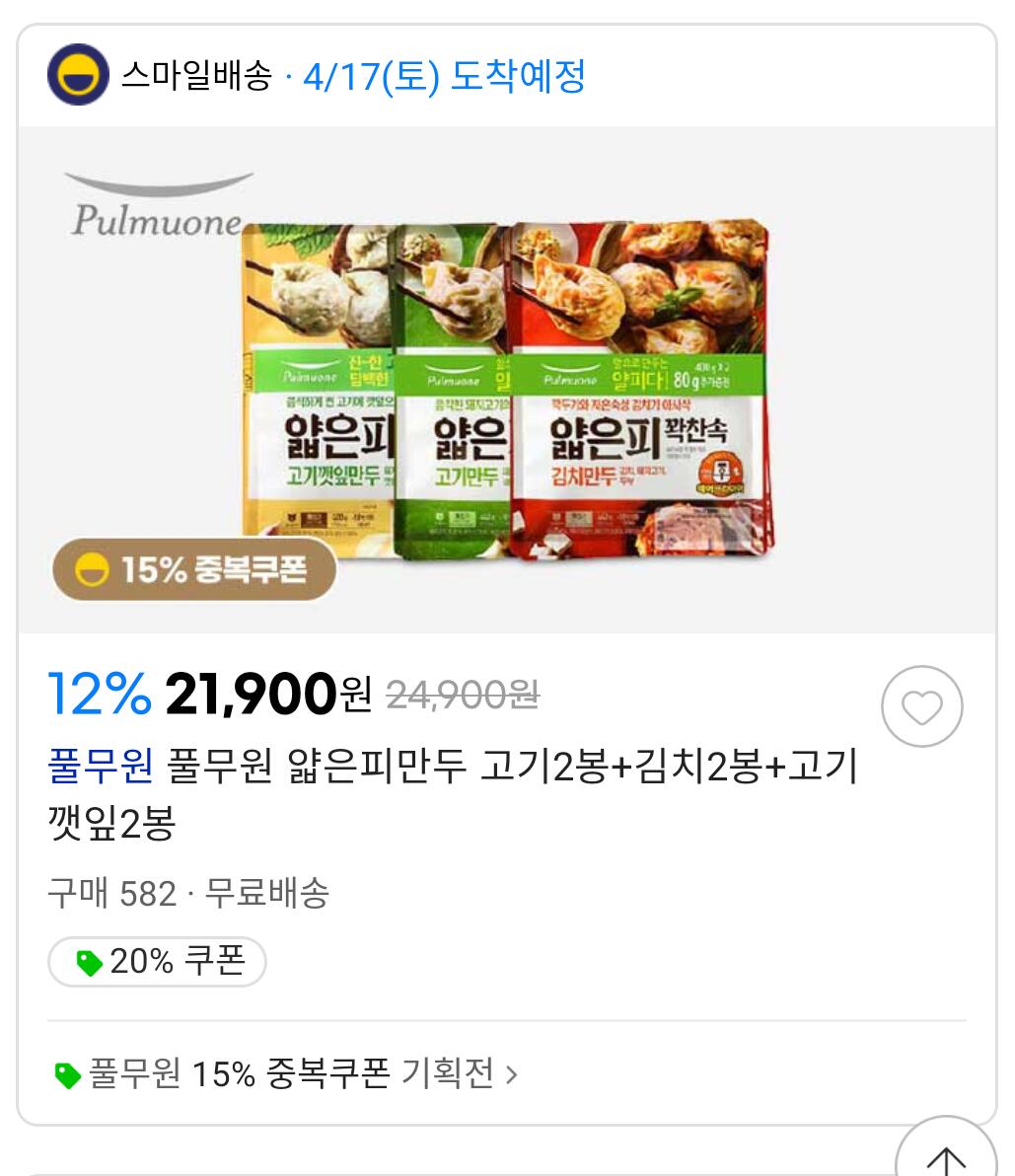Image resolution: width=1015 pixels, height=1176 pixels.
Task: Tap the brown 15% 중복쿠폰 label
Action: tap(194, 569)
